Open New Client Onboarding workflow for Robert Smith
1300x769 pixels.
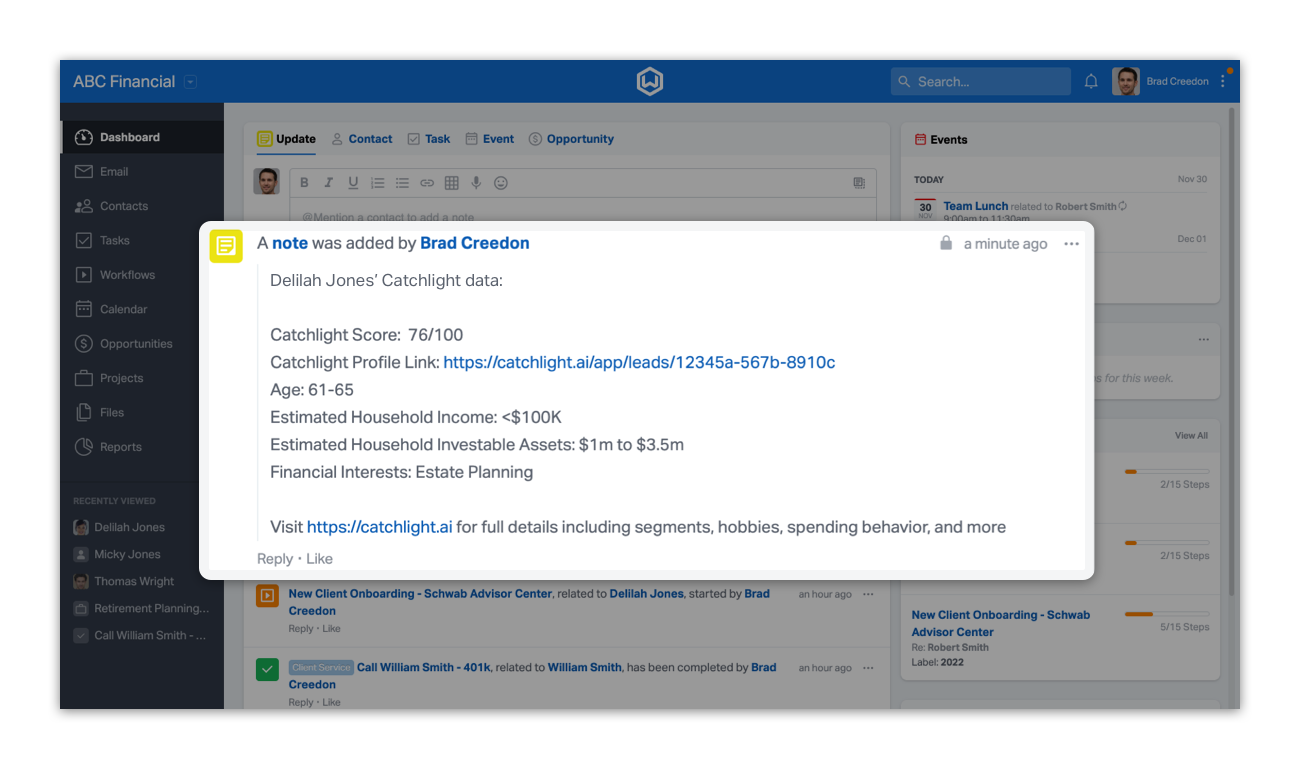[1001, 623]
